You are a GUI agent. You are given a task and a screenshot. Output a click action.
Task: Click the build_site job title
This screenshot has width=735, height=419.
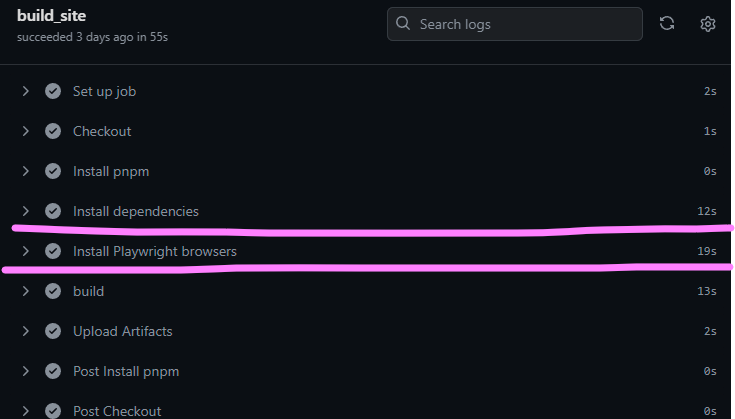click(x=51, y=16)
